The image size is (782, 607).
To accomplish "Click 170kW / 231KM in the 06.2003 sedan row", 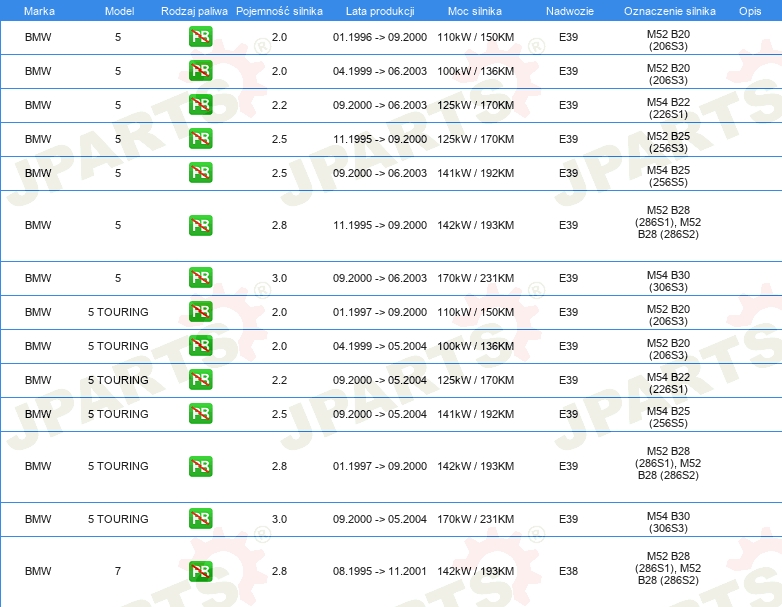I will tap(476, 278).
